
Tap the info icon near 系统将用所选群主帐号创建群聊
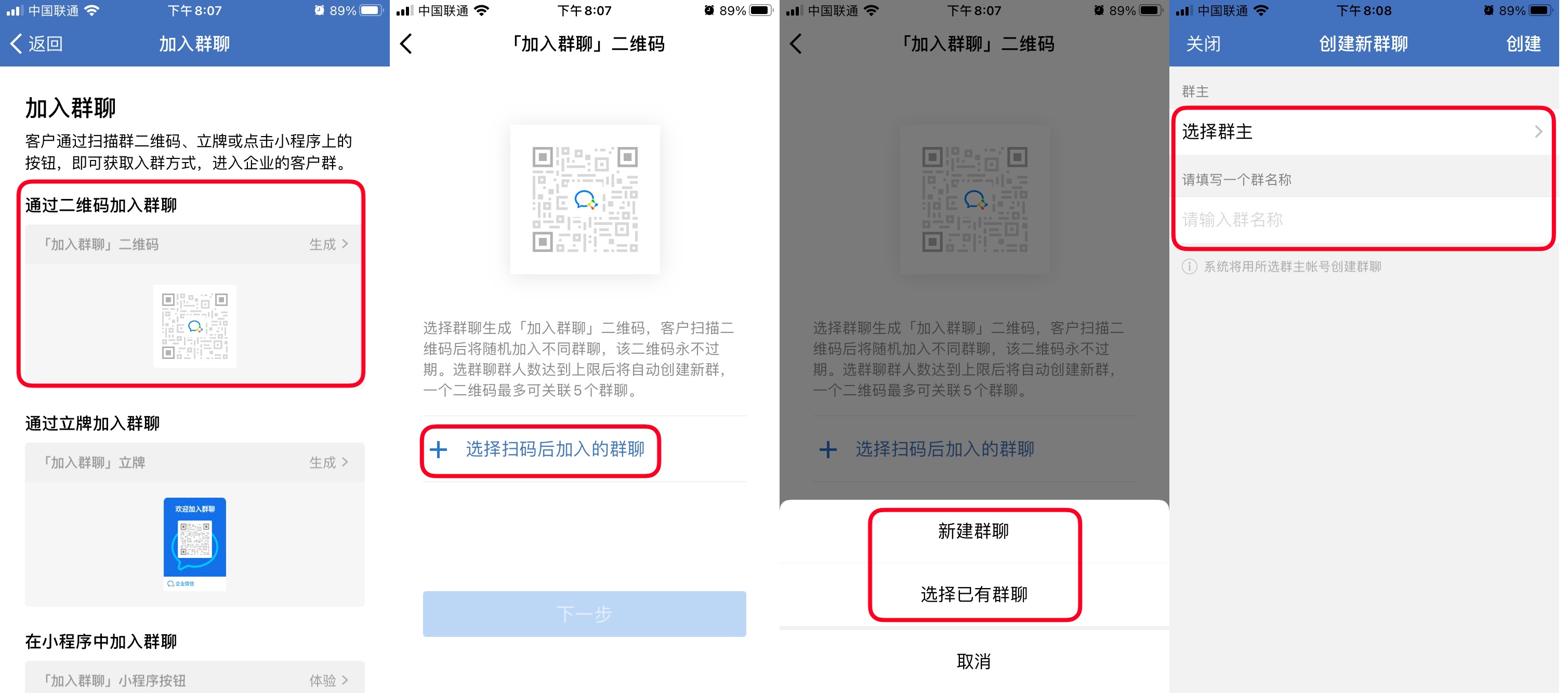[1190, 266]
